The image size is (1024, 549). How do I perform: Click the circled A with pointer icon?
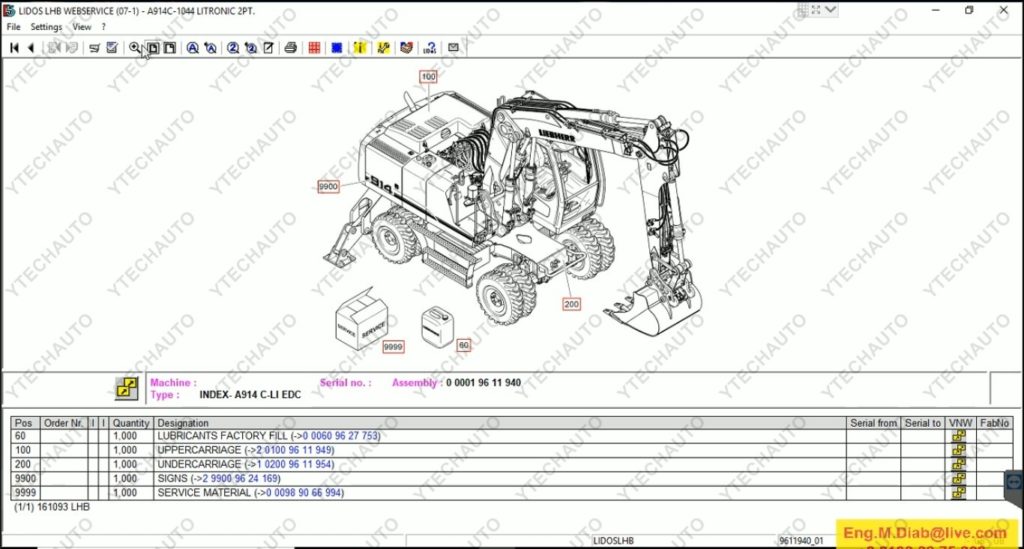coord(210,48)
